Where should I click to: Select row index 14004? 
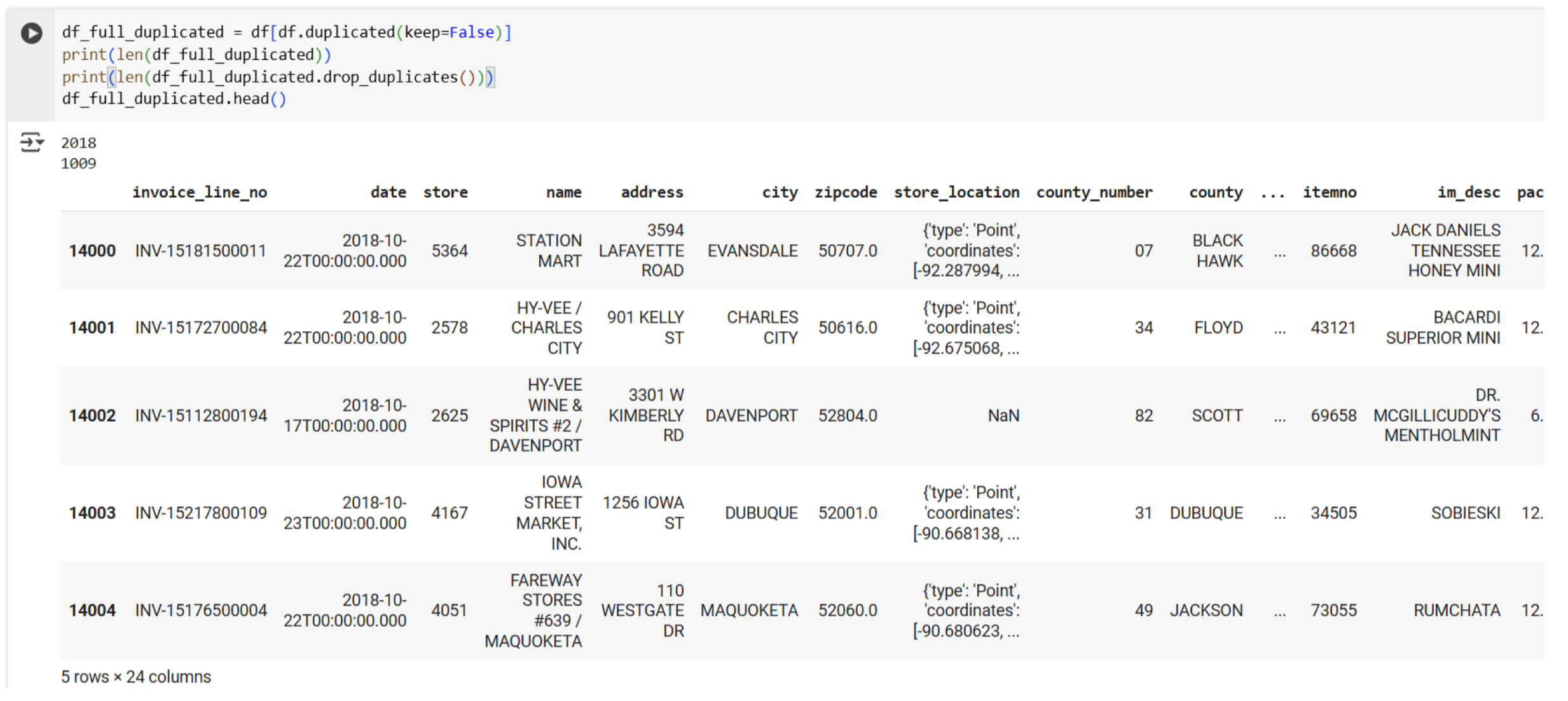click(x=92, y=610)
